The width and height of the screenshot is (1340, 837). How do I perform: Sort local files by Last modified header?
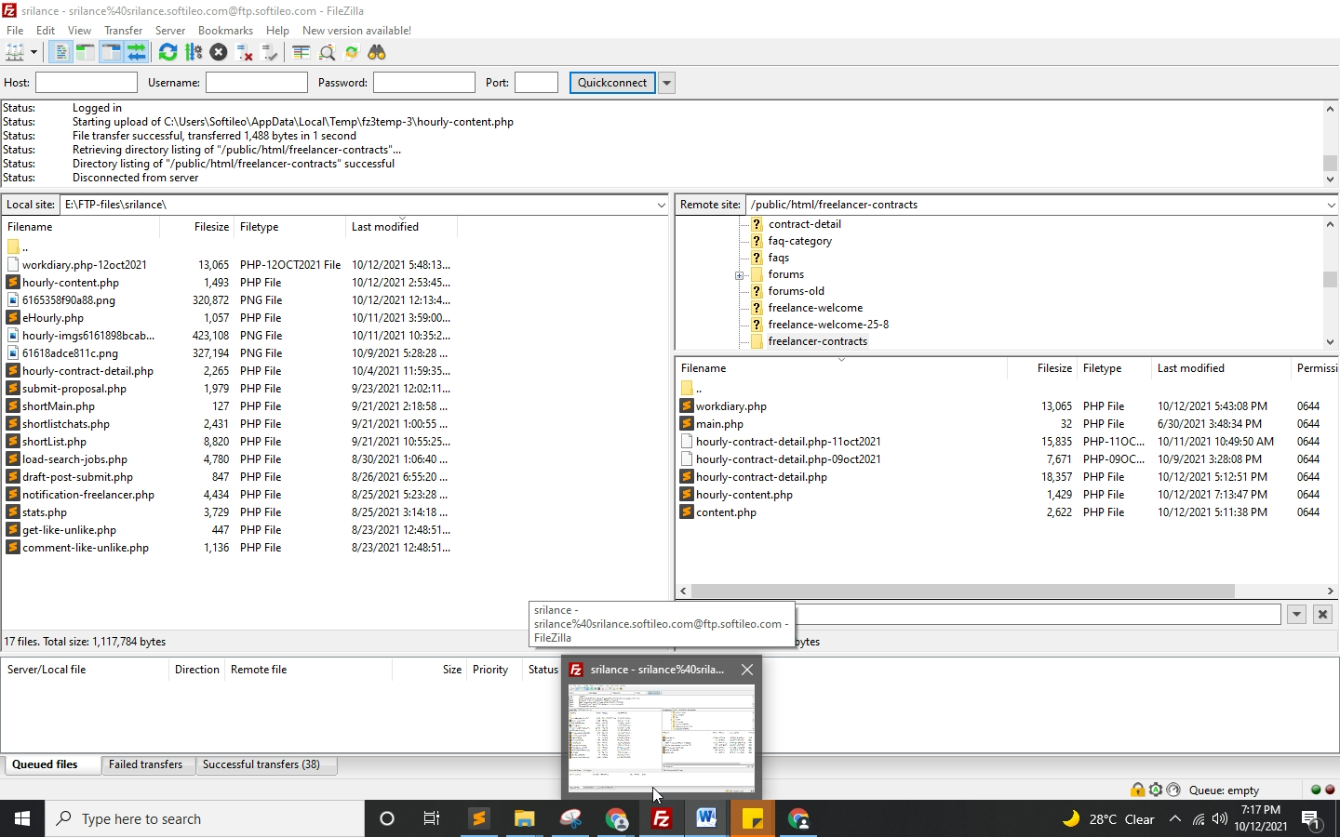[385, 227]
